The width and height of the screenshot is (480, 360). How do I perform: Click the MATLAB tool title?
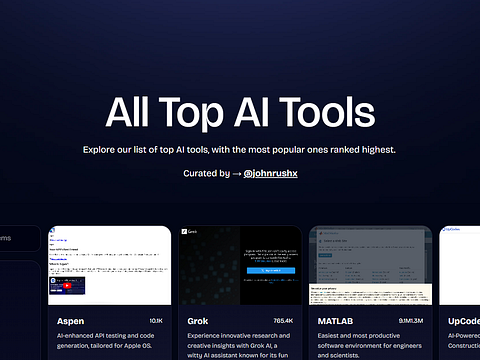(x=335, y=321)
